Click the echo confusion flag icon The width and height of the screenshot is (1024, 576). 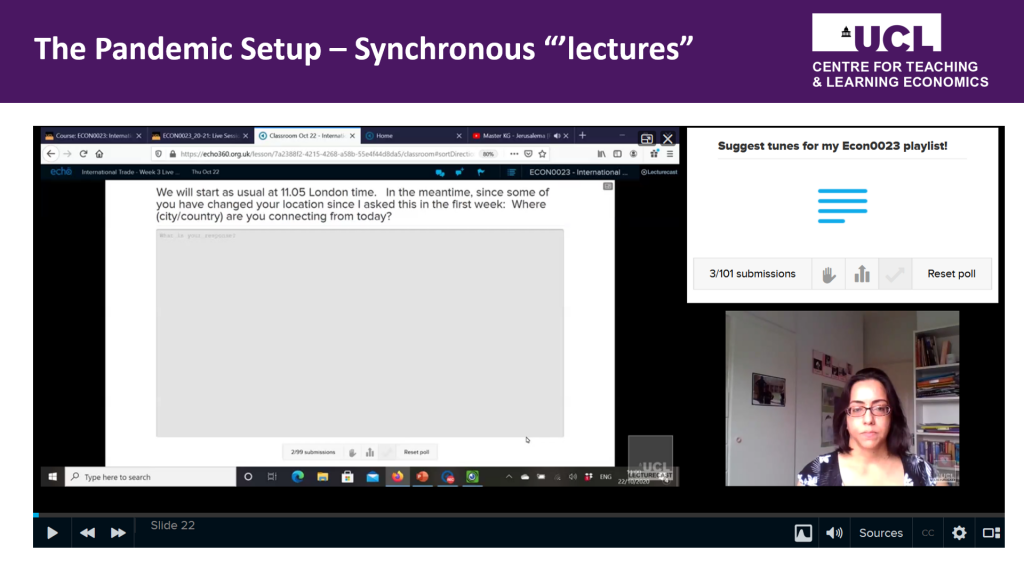click(481, 172)
